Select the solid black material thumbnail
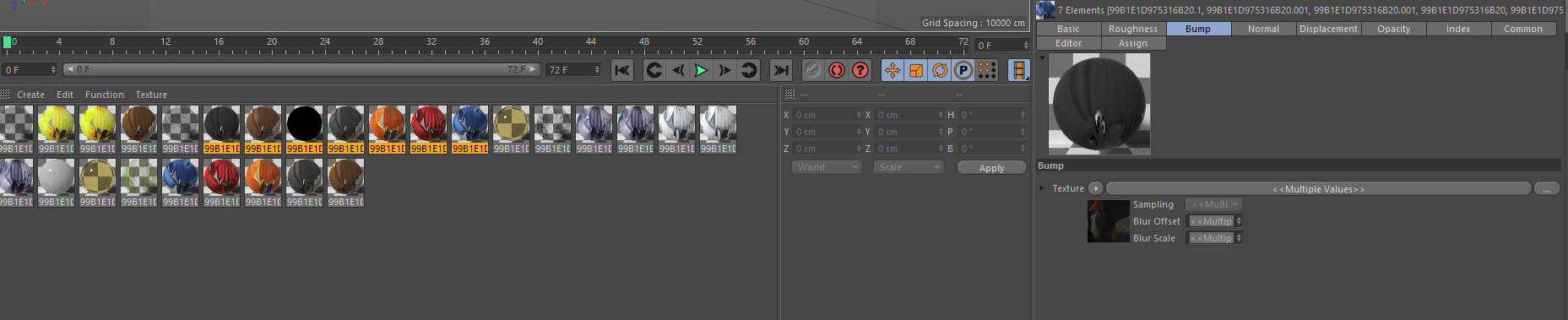 (x=304, y=123)
